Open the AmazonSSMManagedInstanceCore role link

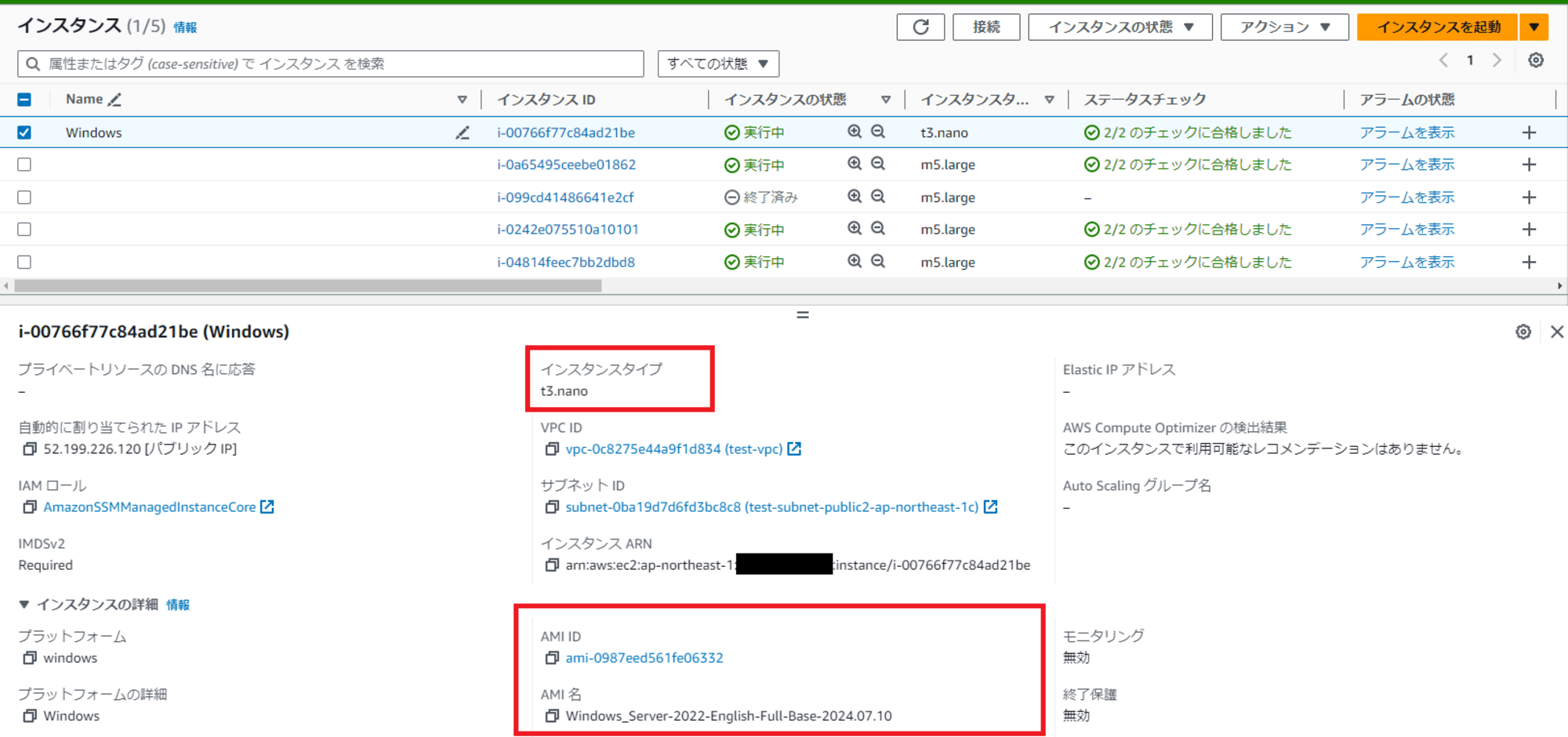tap(150, 507)
